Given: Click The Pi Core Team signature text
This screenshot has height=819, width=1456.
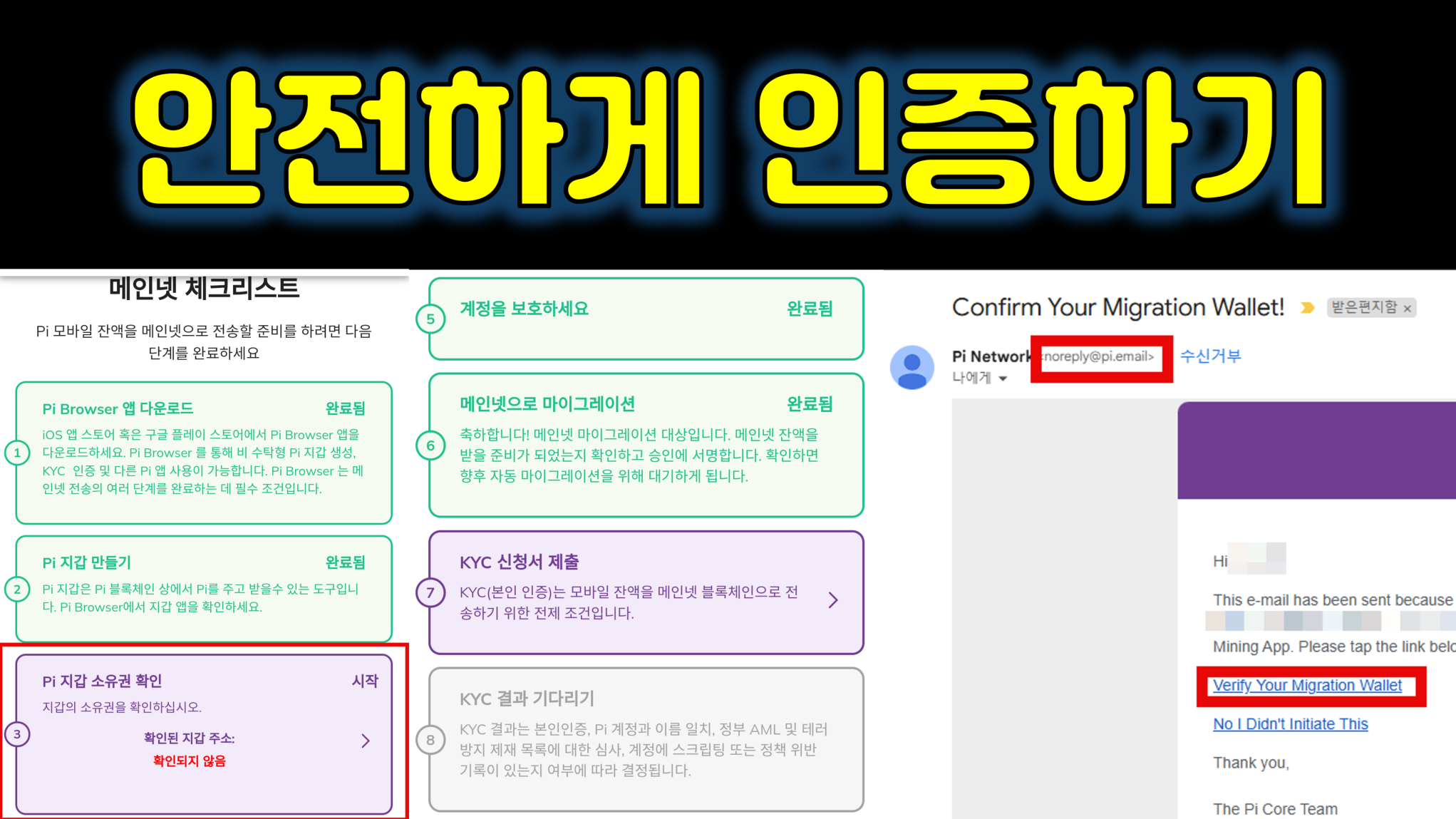Looking at the screenshot, I should 1275,809.
